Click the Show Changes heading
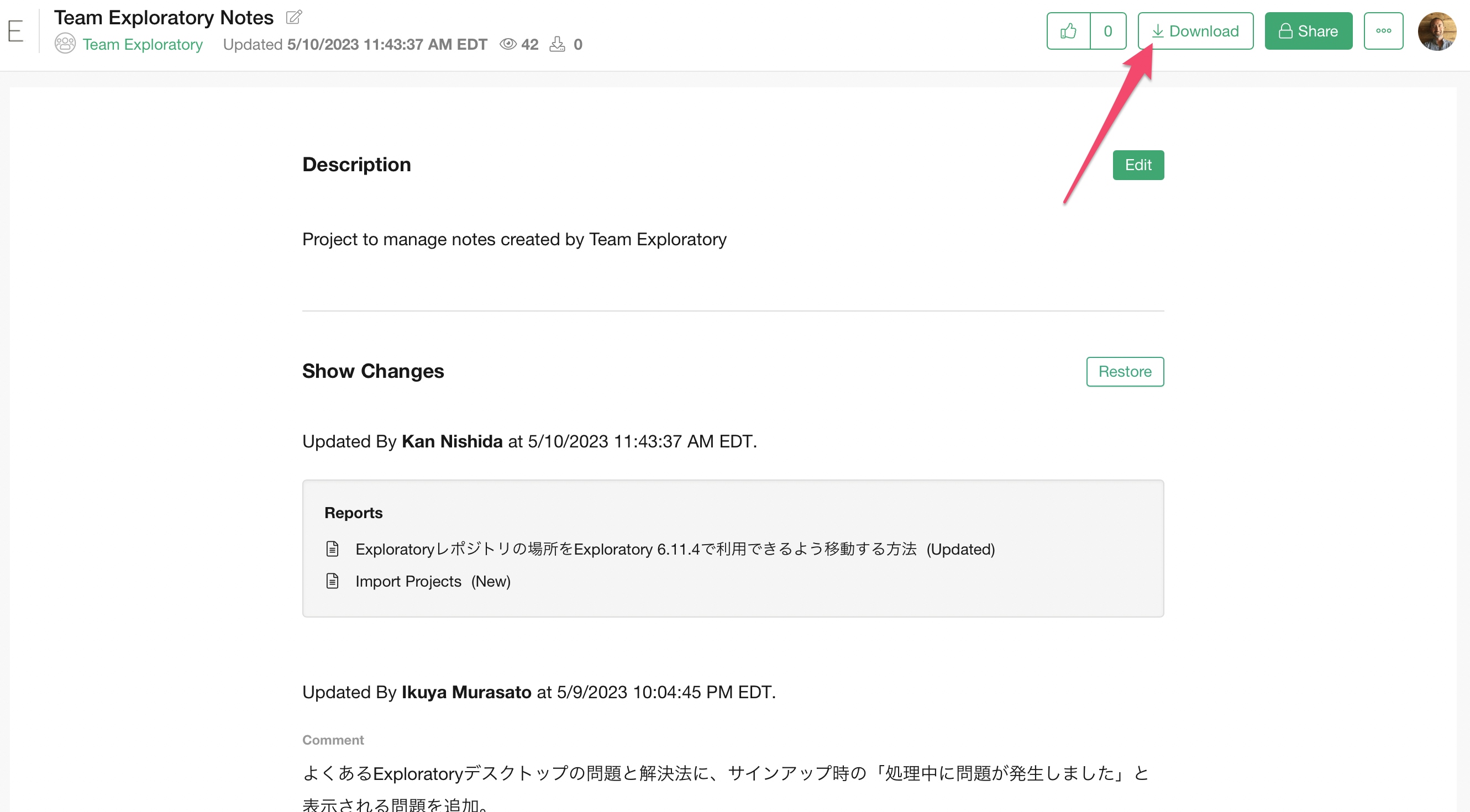 point(372,371)
